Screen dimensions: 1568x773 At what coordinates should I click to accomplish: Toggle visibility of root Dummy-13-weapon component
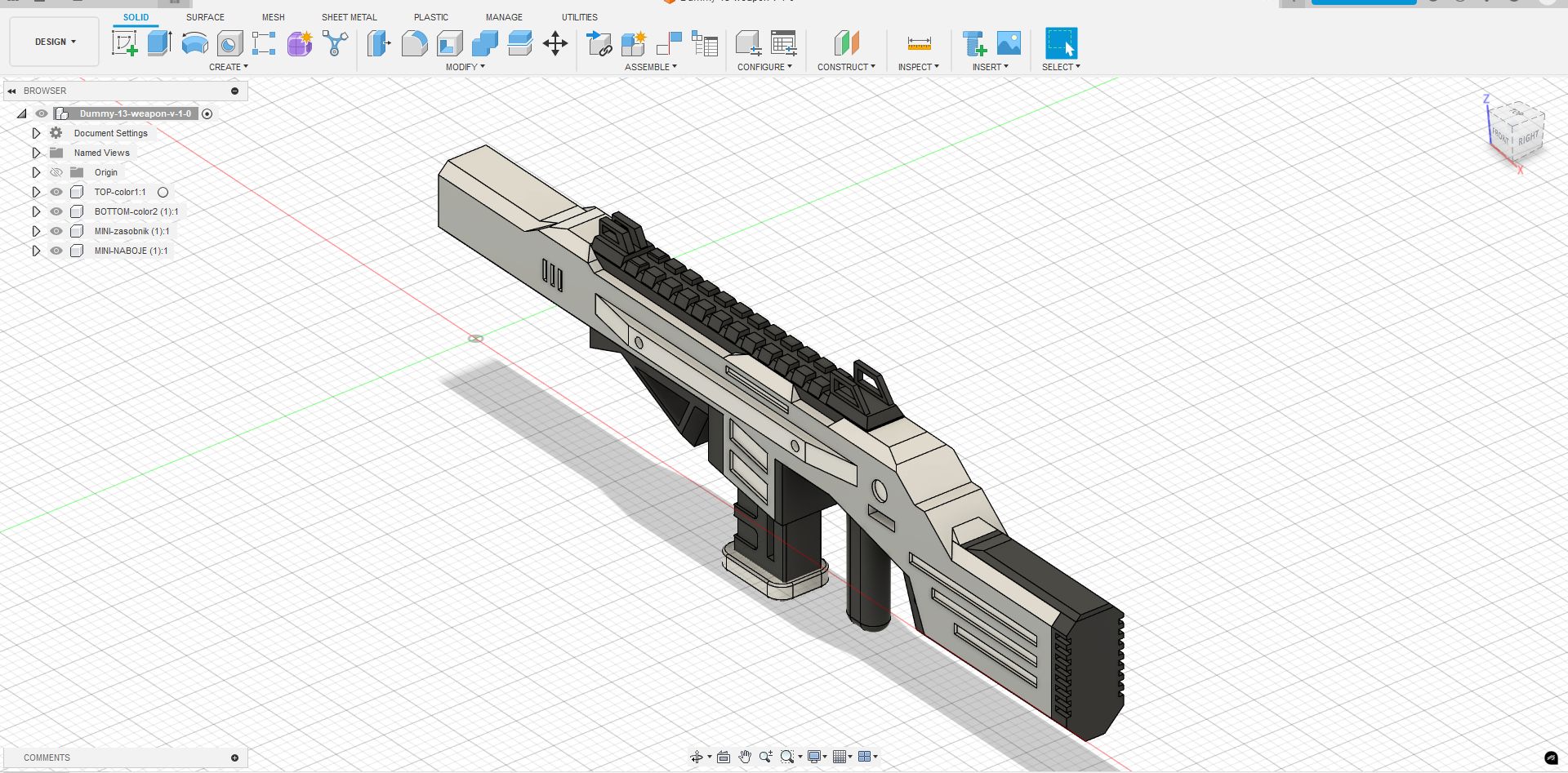(x=42, y=113)
